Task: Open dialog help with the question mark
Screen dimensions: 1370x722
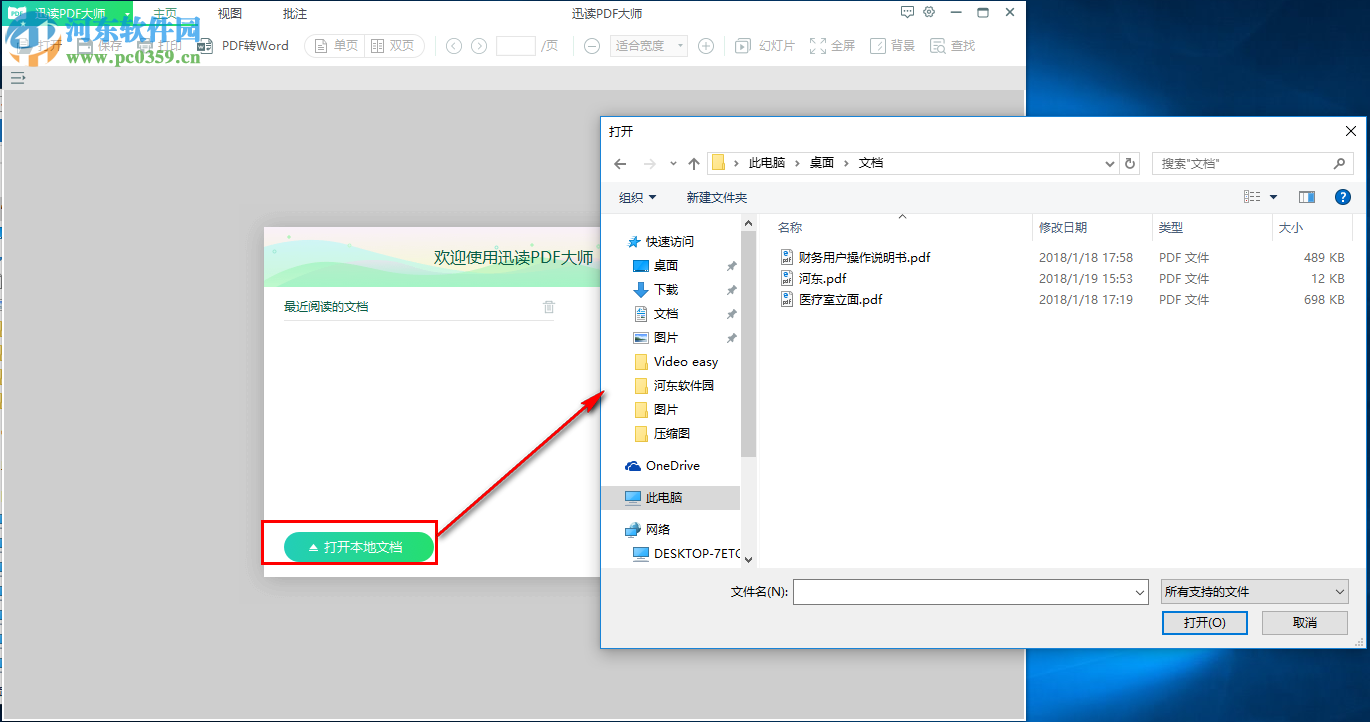Action: pos(1342,197)
